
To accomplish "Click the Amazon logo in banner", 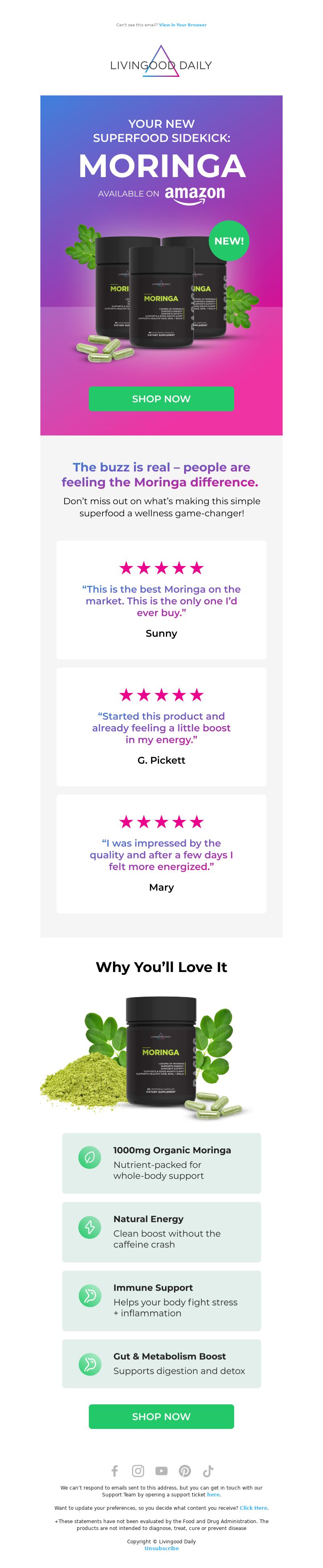I will pos(195,194).
